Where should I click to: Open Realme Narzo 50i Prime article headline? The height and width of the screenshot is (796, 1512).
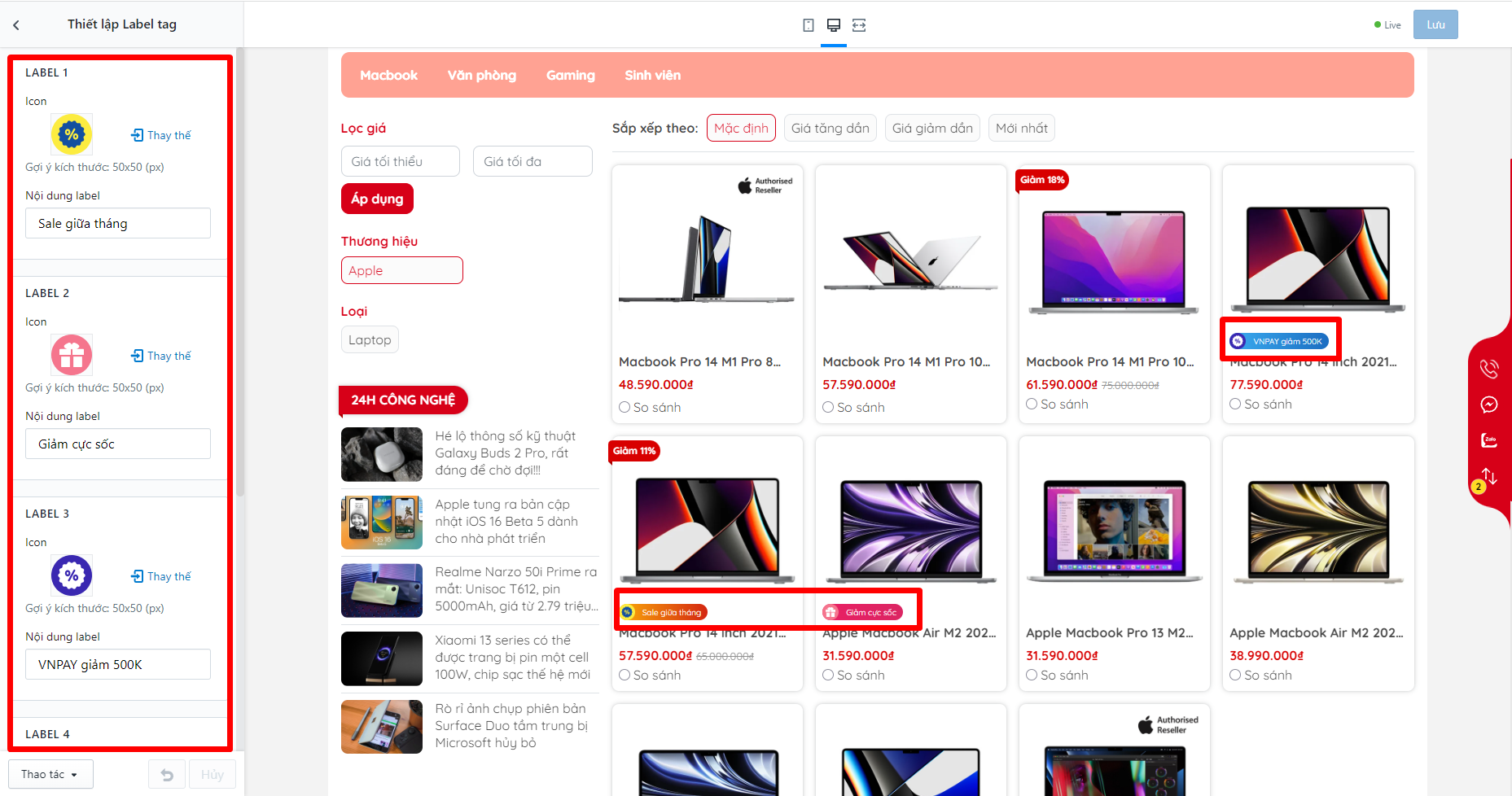[516, 589]
